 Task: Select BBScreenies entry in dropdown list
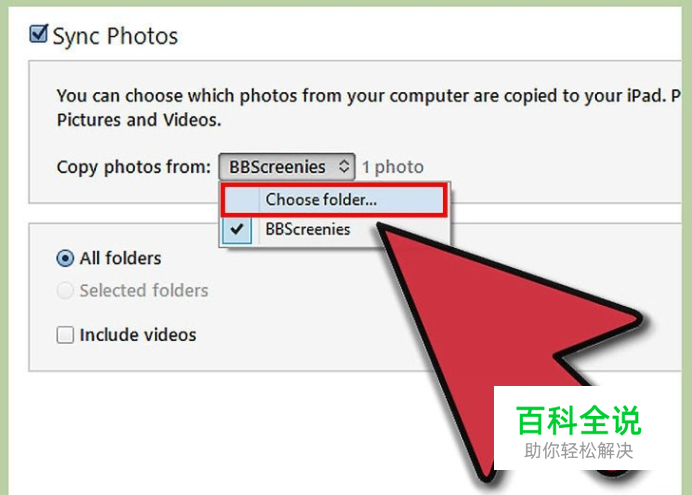(308, 229)
